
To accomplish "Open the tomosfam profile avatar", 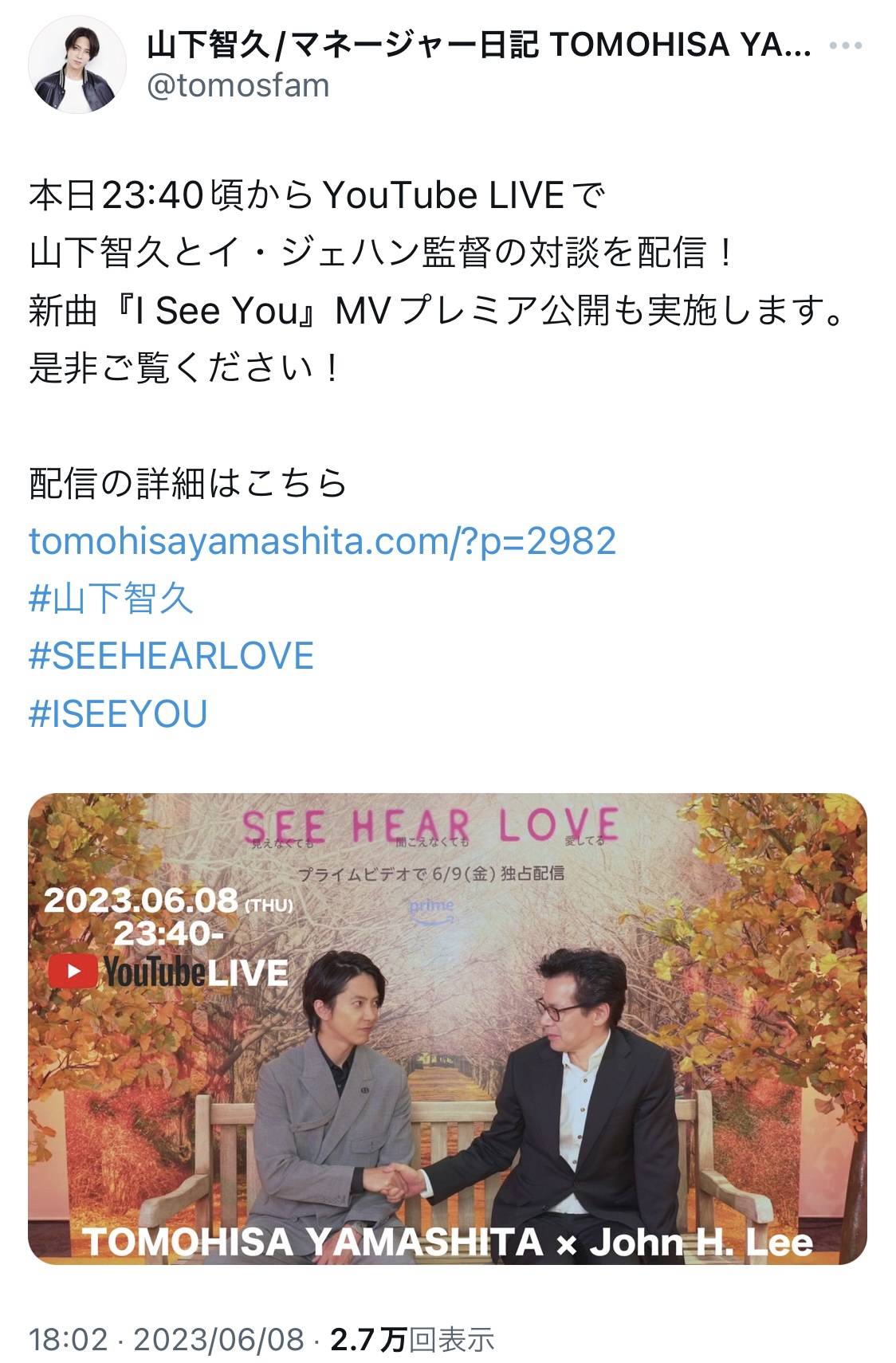I will point(77,64).
